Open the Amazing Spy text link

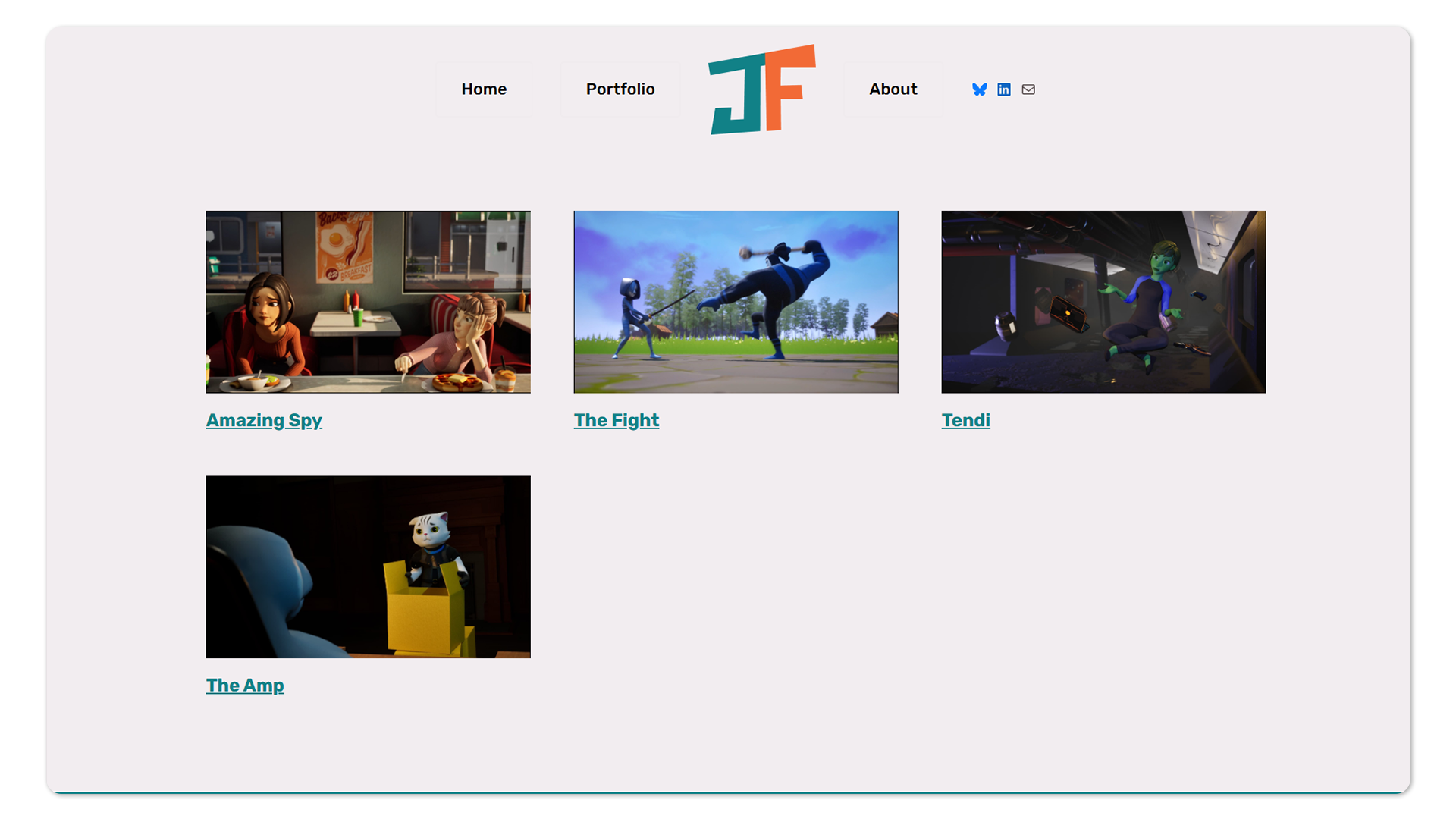coord(264,420)
